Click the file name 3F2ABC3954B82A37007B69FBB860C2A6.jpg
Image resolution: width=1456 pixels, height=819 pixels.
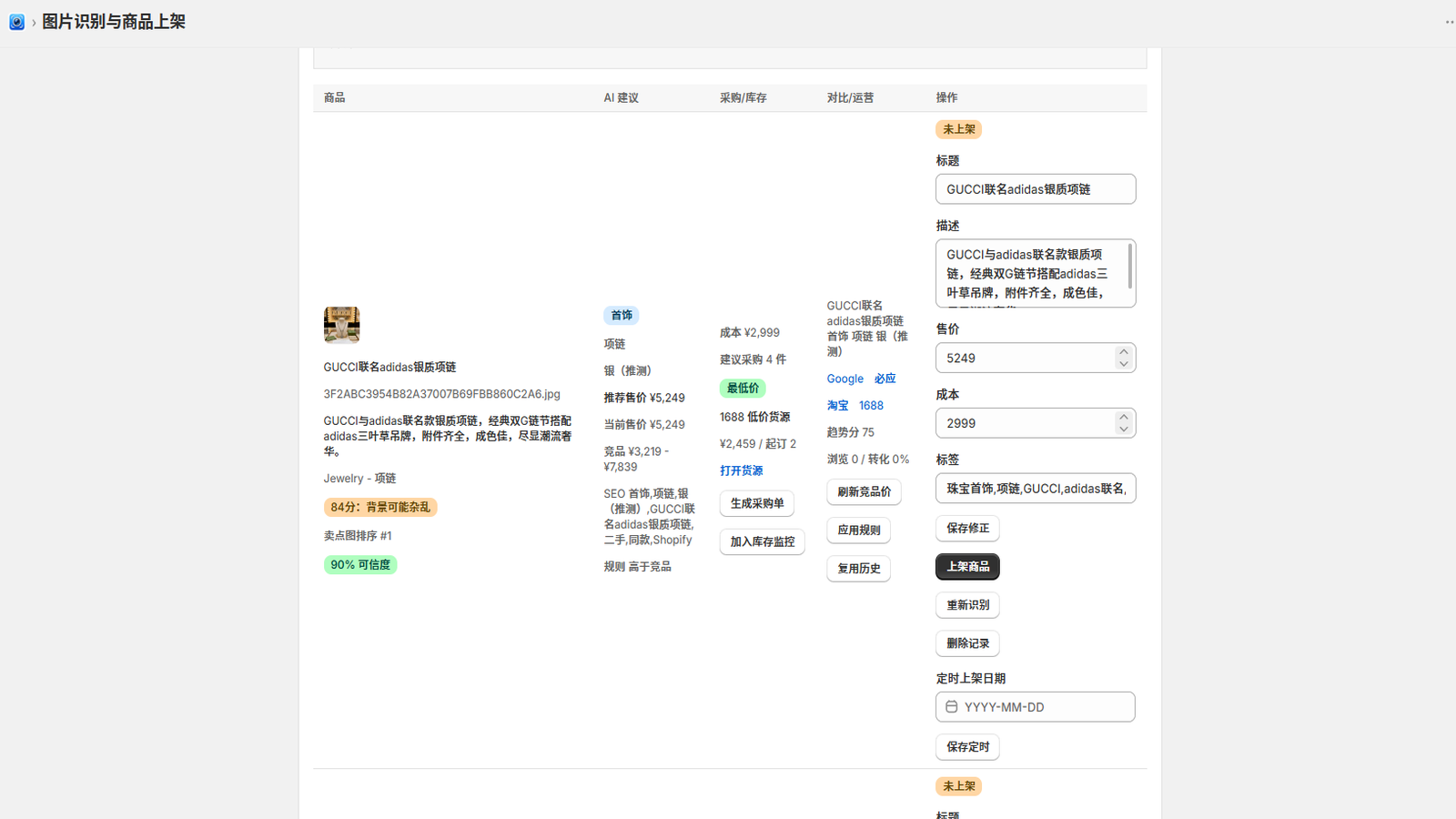tap(442, 394)
